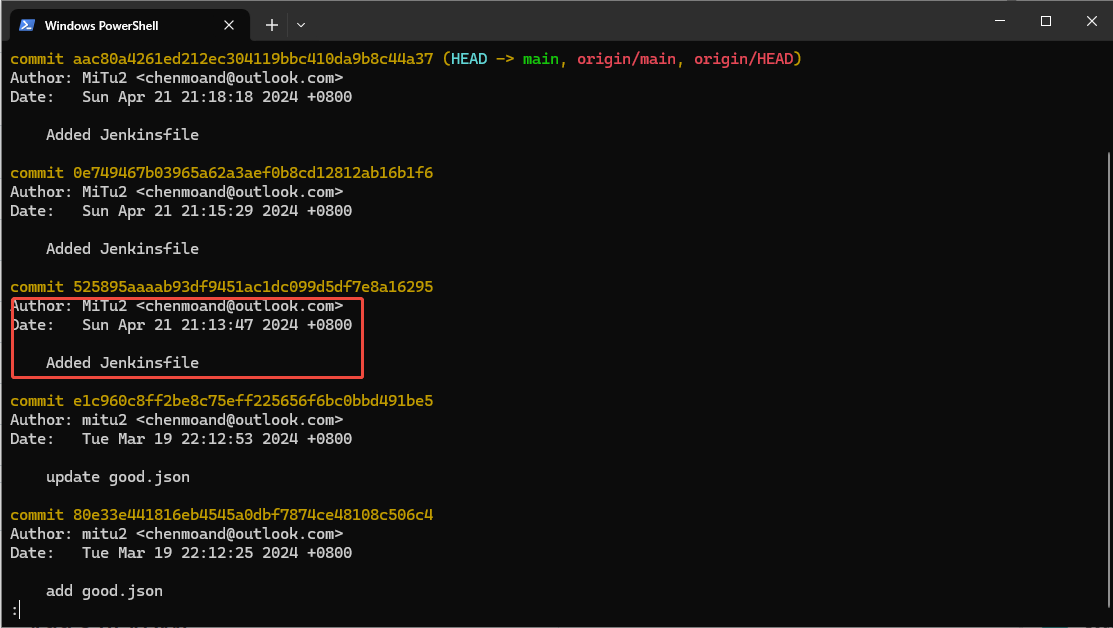Click commit hash starting with 80e33e44
This screenshot has width=1113, height=628.
[253, 515]
